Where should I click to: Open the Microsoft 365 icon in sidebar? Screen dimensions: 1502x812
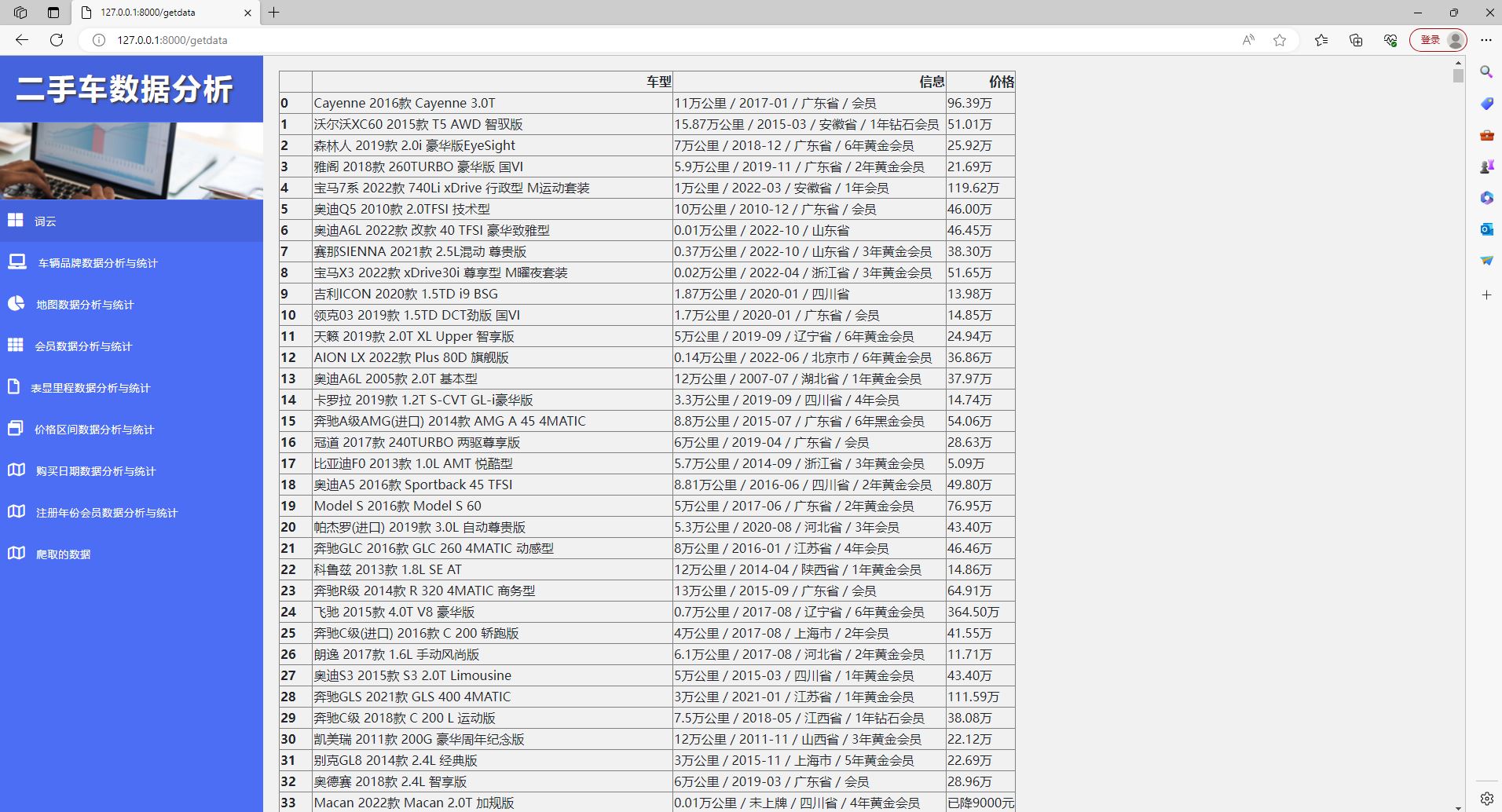[1486, 198]
